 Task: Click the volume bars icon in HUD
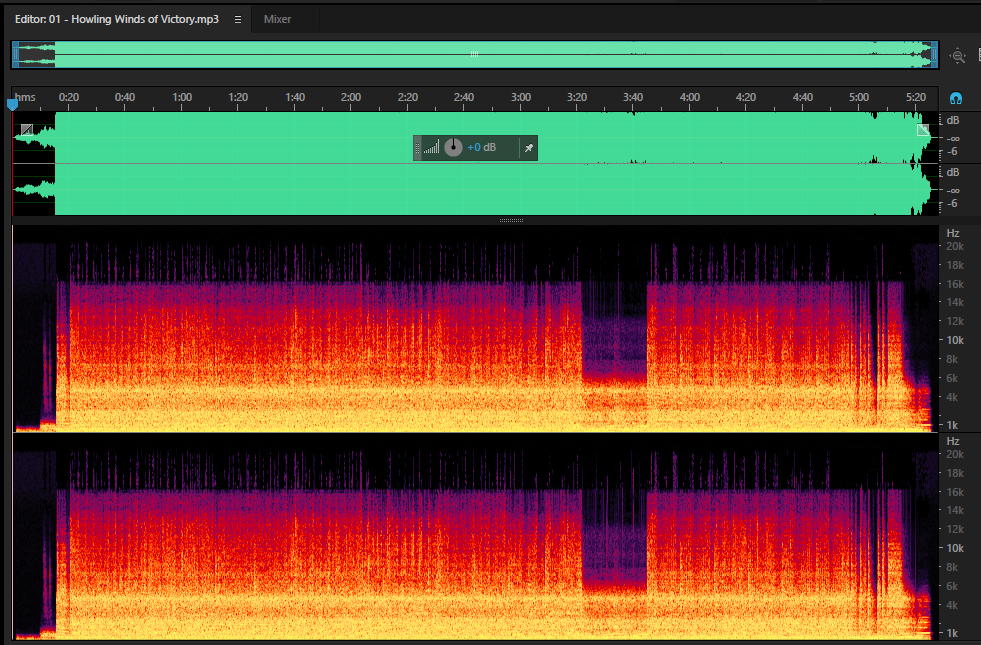click(431, 148)
